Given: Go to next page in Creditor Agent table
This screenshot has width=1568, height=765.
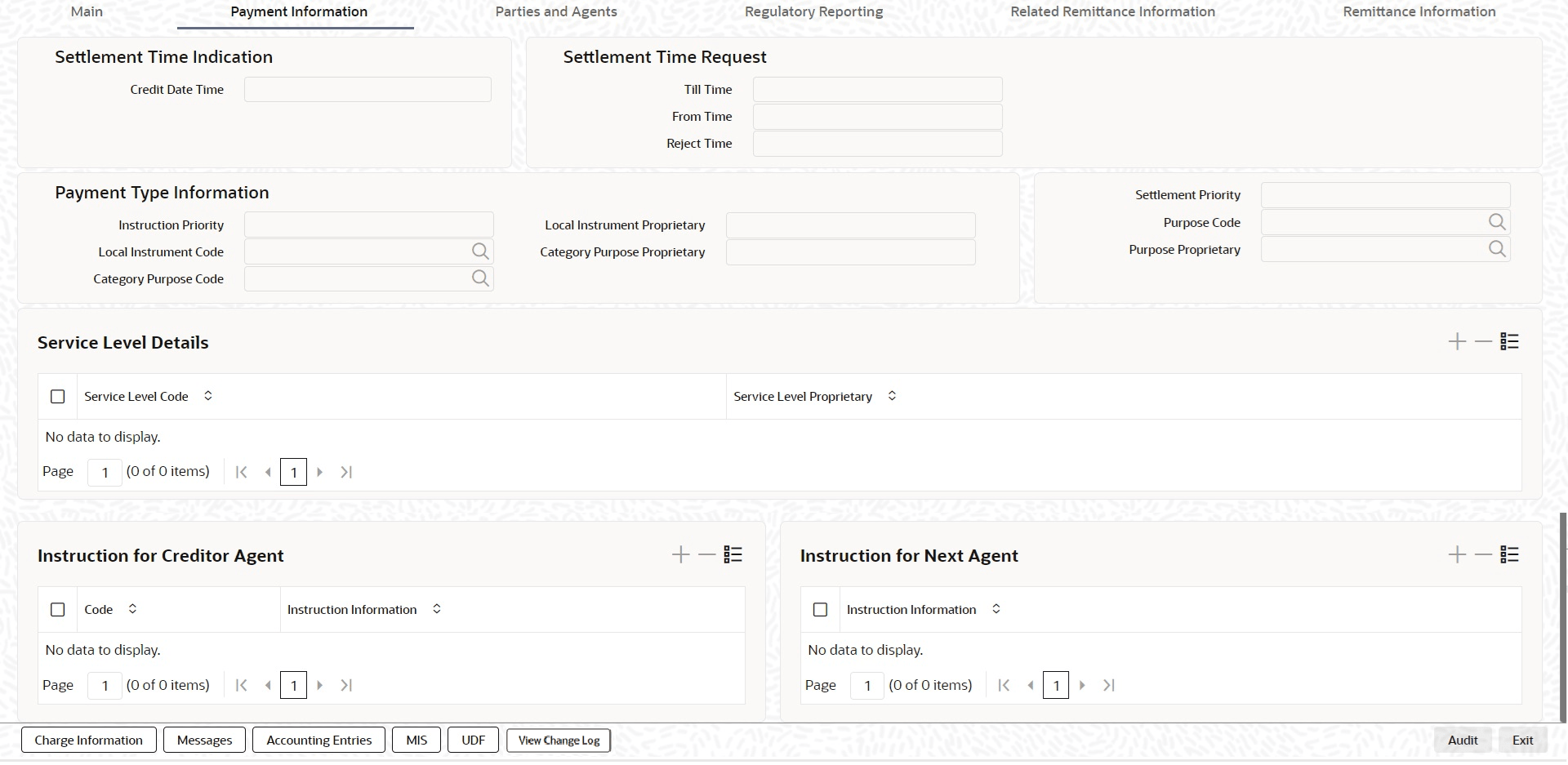Looking at the screenshot, I should [x=319, y=686].
